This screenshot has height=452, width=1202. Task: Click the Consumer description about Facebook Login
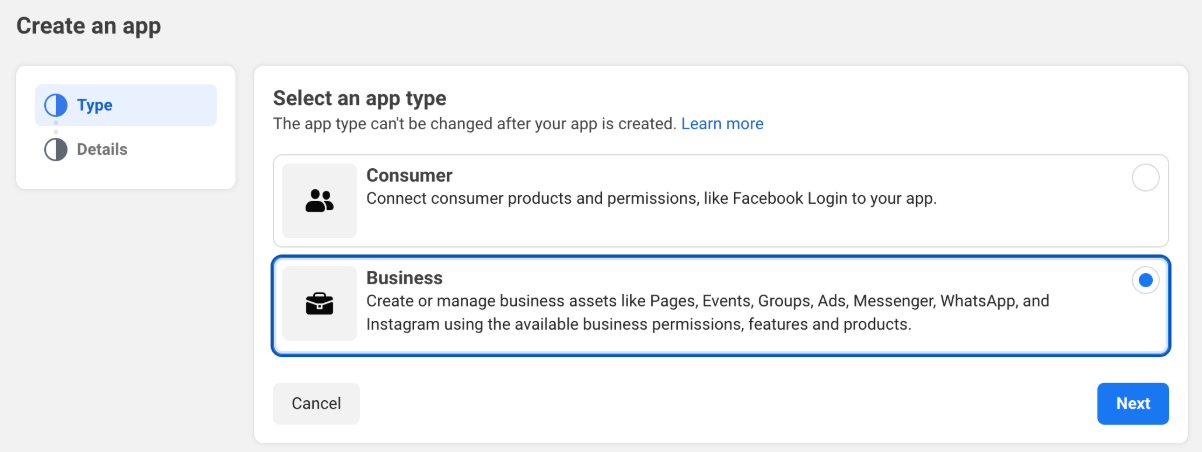[x=651, y=198]
